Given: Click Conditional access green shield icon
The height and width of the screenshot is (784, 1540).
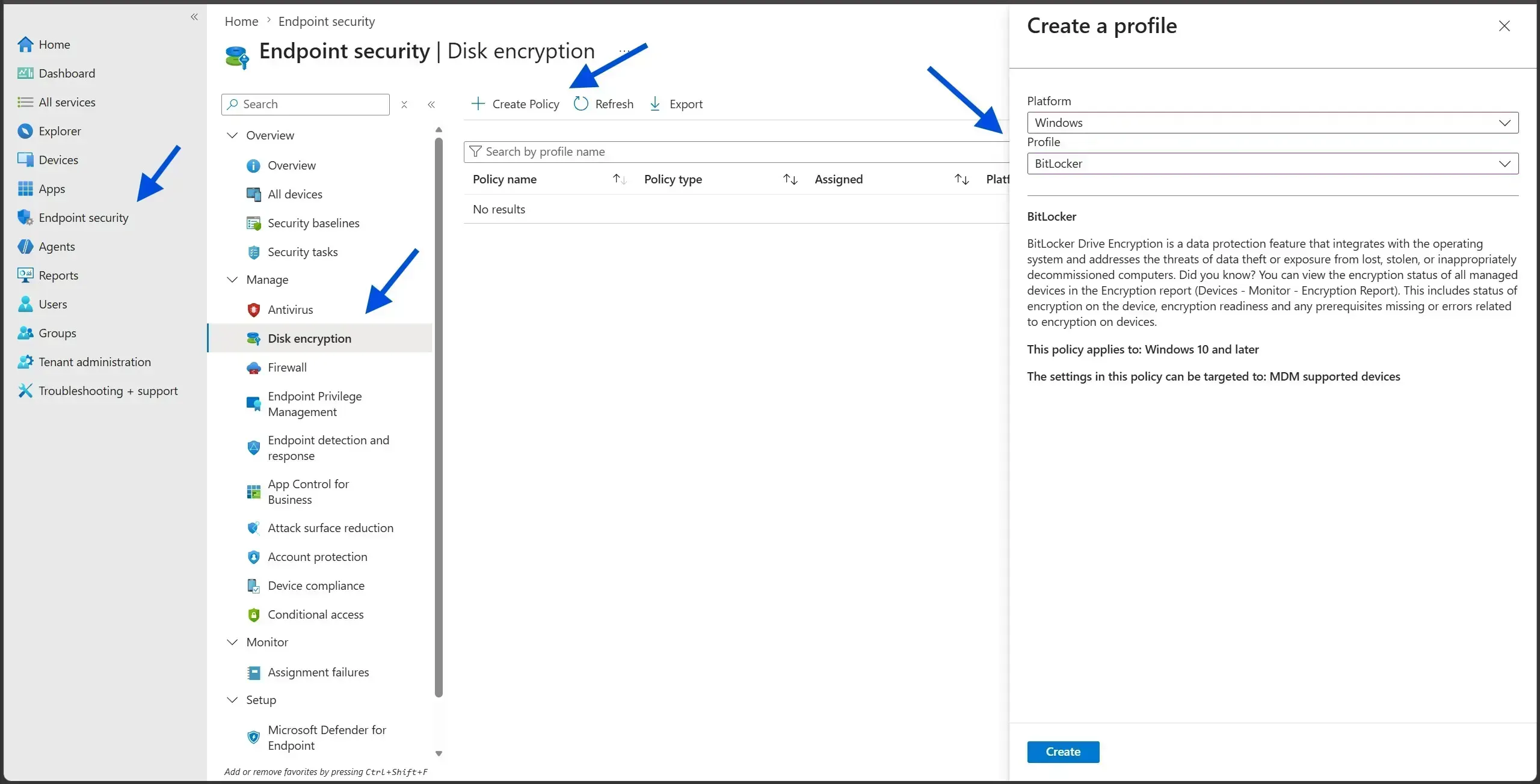Looking at the screenshot, I should (x=254, y=615).
